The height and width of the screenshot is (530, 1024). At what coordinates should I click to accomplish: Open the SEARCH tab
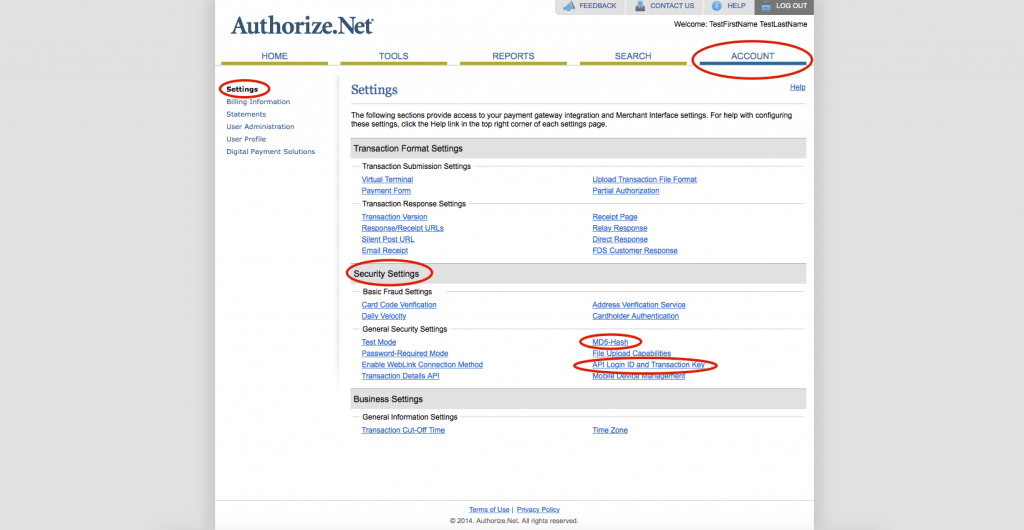coord(633,57)
